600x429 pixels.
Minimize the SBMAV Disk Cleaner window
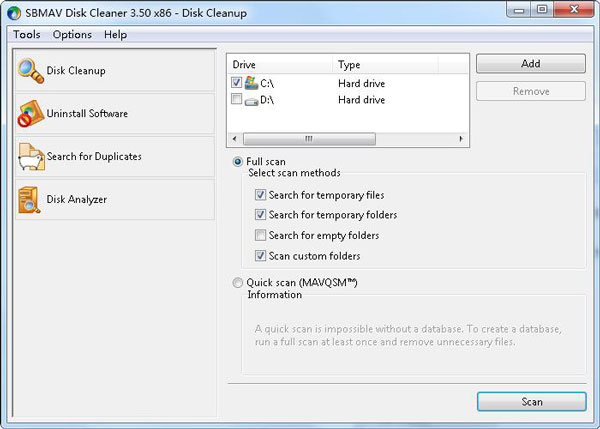pyautogui.click(x=519, y=10)
